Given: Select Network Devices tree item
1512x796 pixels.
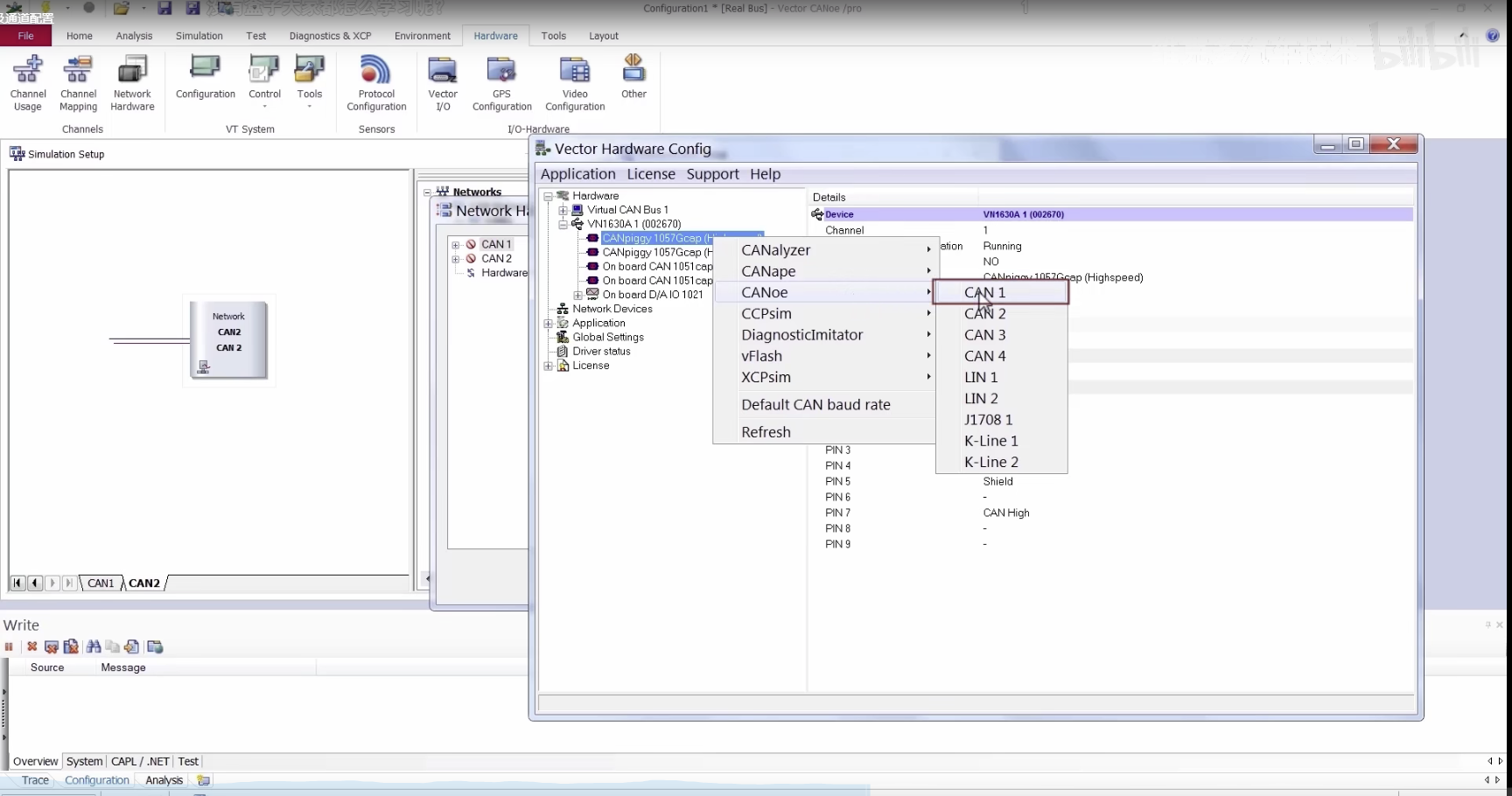Looking at the screenshot, I should tap(612, 309).
